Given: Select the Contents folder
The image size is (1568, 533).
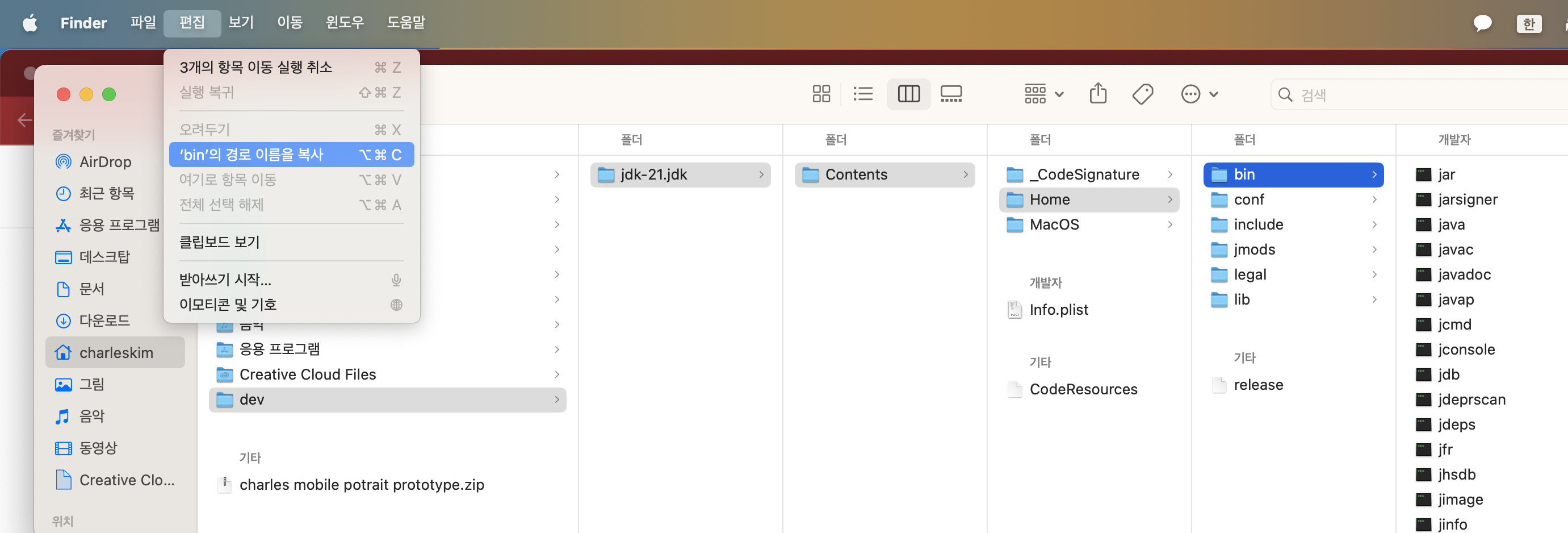Looking at the screenshot, I should tap(884, 175).
